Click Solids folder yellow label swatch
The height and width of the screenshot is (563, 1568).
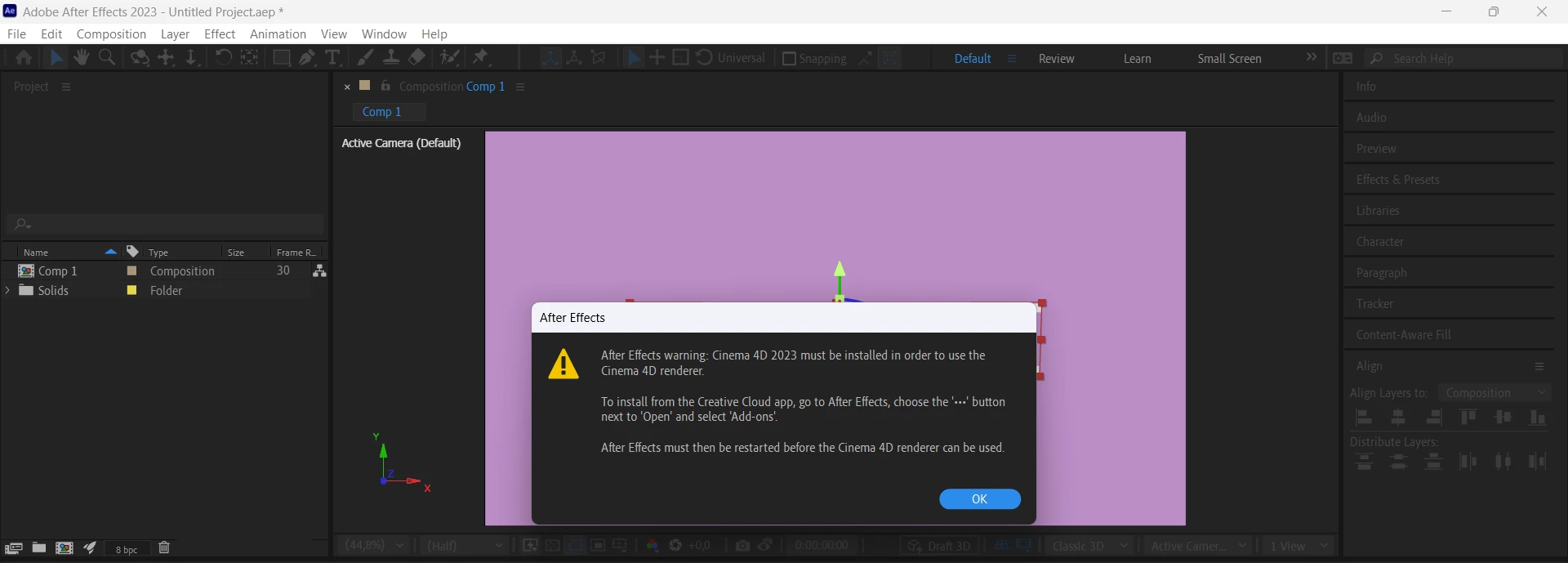tap(131, 290)
